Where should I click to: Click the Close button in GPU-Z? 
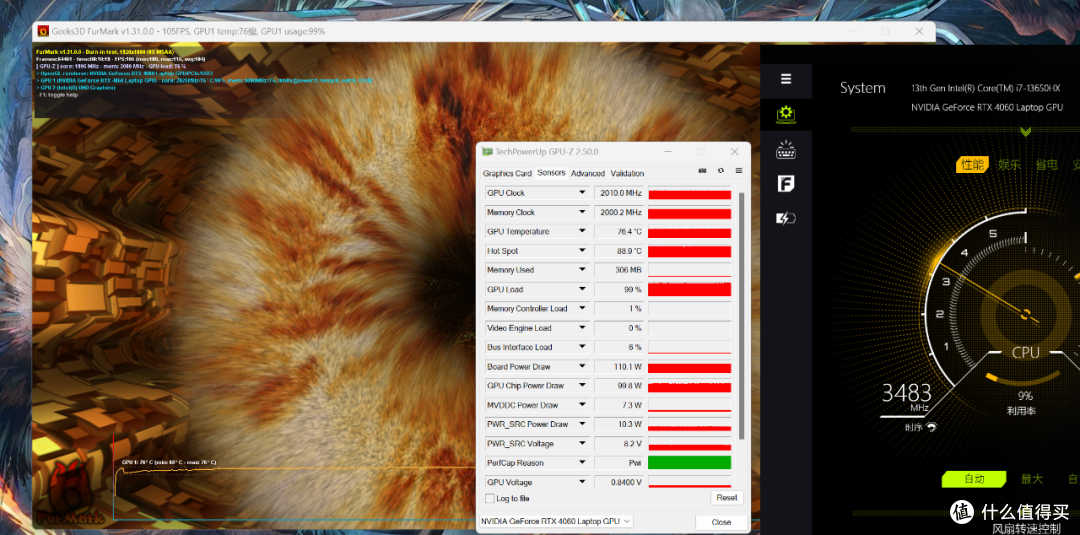tap(721, 522)
